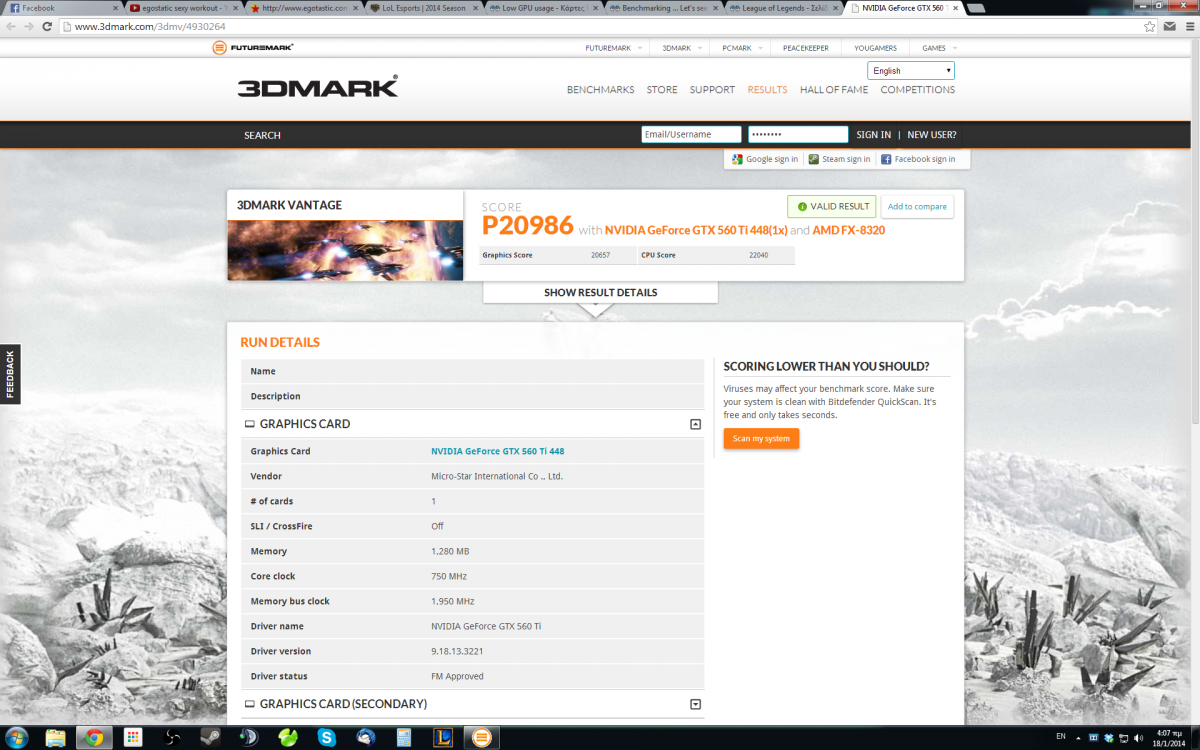Image resolution: width=1200 pixels, height=750 pixels.
Task: Open the Windows Start menu
Action: tap(17, 738)
